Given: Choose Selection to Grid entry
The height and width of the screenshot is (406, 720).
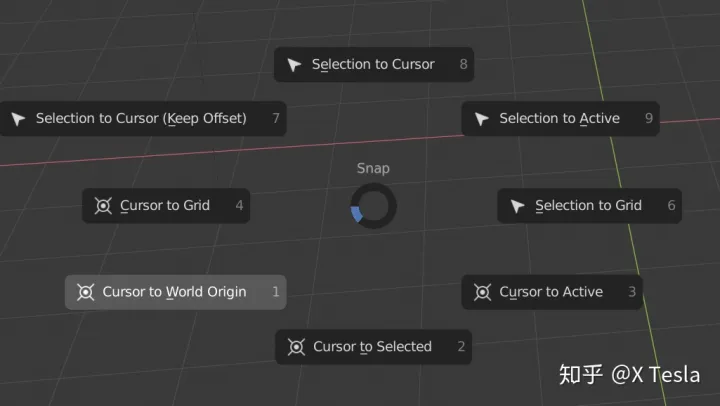Looking at the screenshot, I should pos(590,205).
